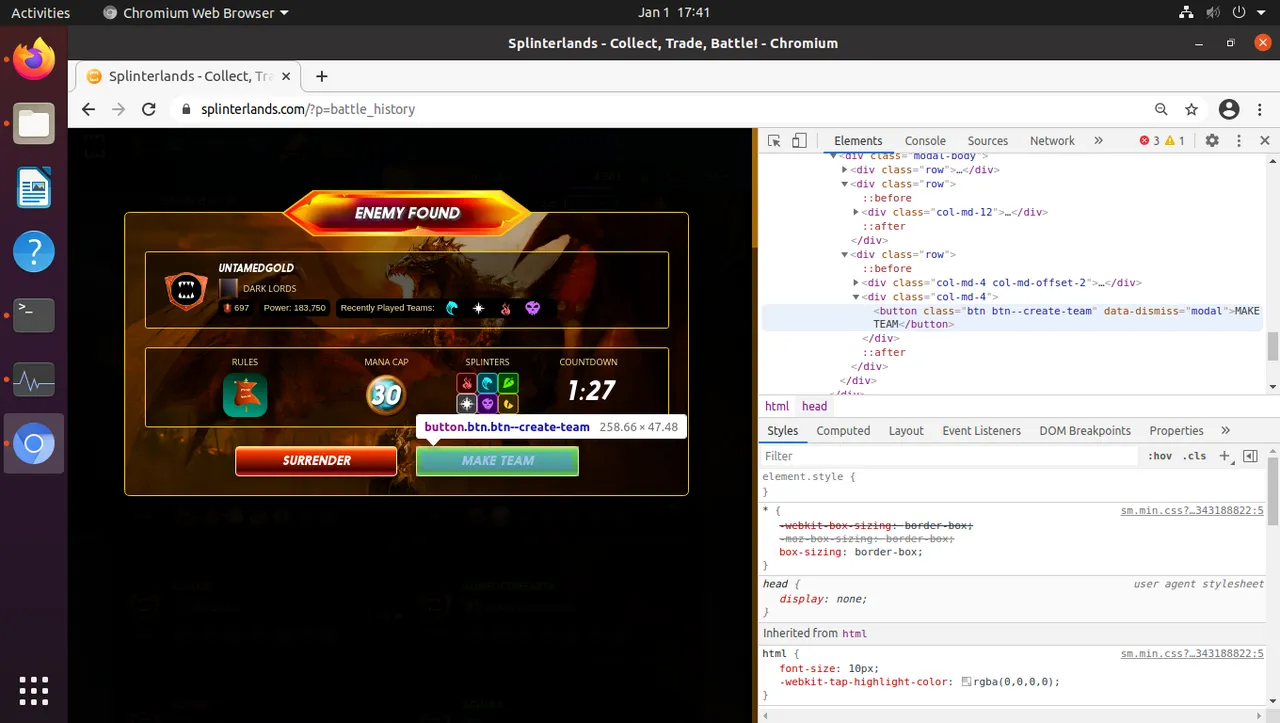Viewport: 1280px width, 723px height.
Task: Open the Event Listeners tab
Action: coord(981,431)
